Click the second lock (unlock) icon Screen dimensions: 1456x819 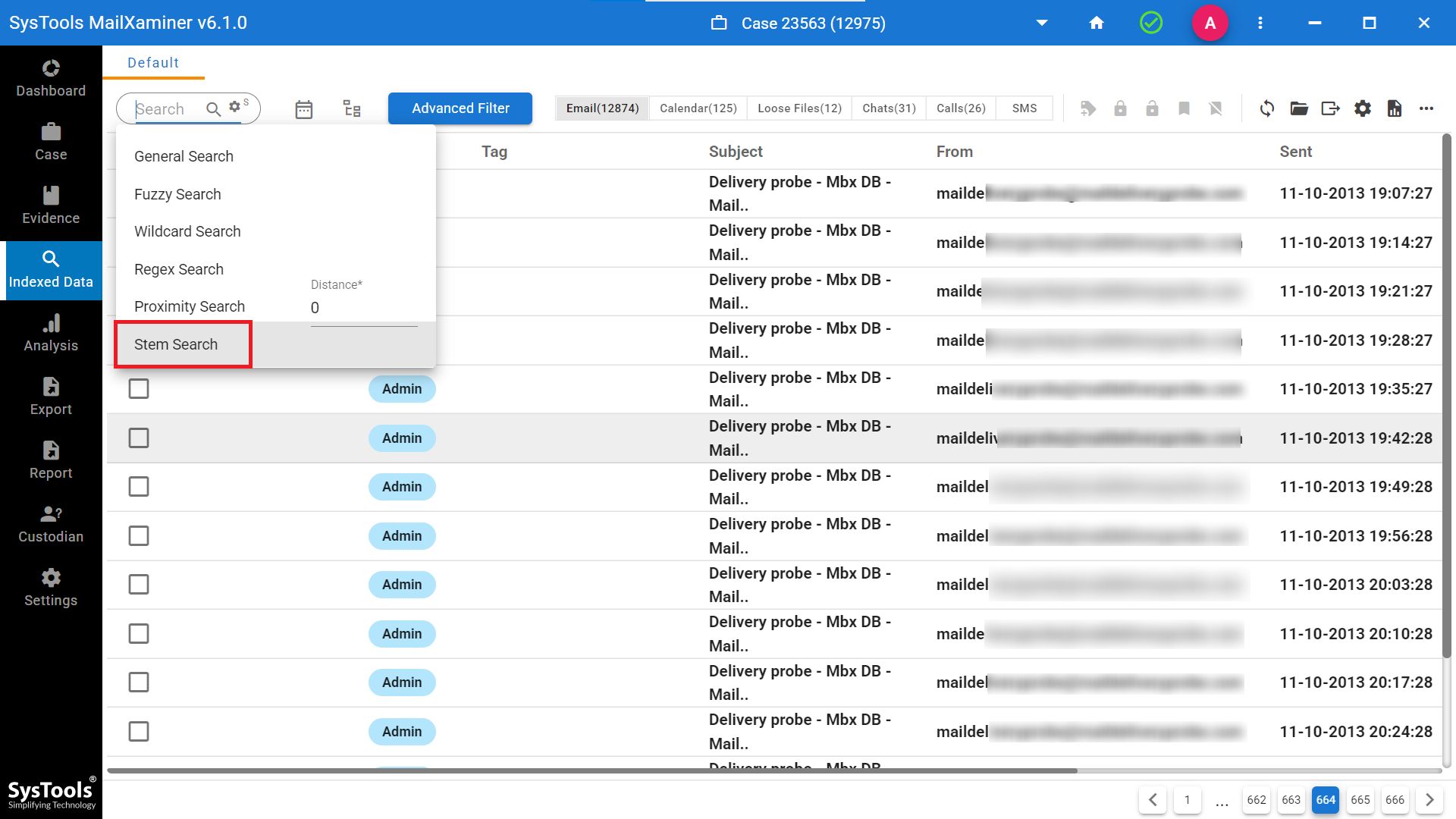tap(1152, 108)
